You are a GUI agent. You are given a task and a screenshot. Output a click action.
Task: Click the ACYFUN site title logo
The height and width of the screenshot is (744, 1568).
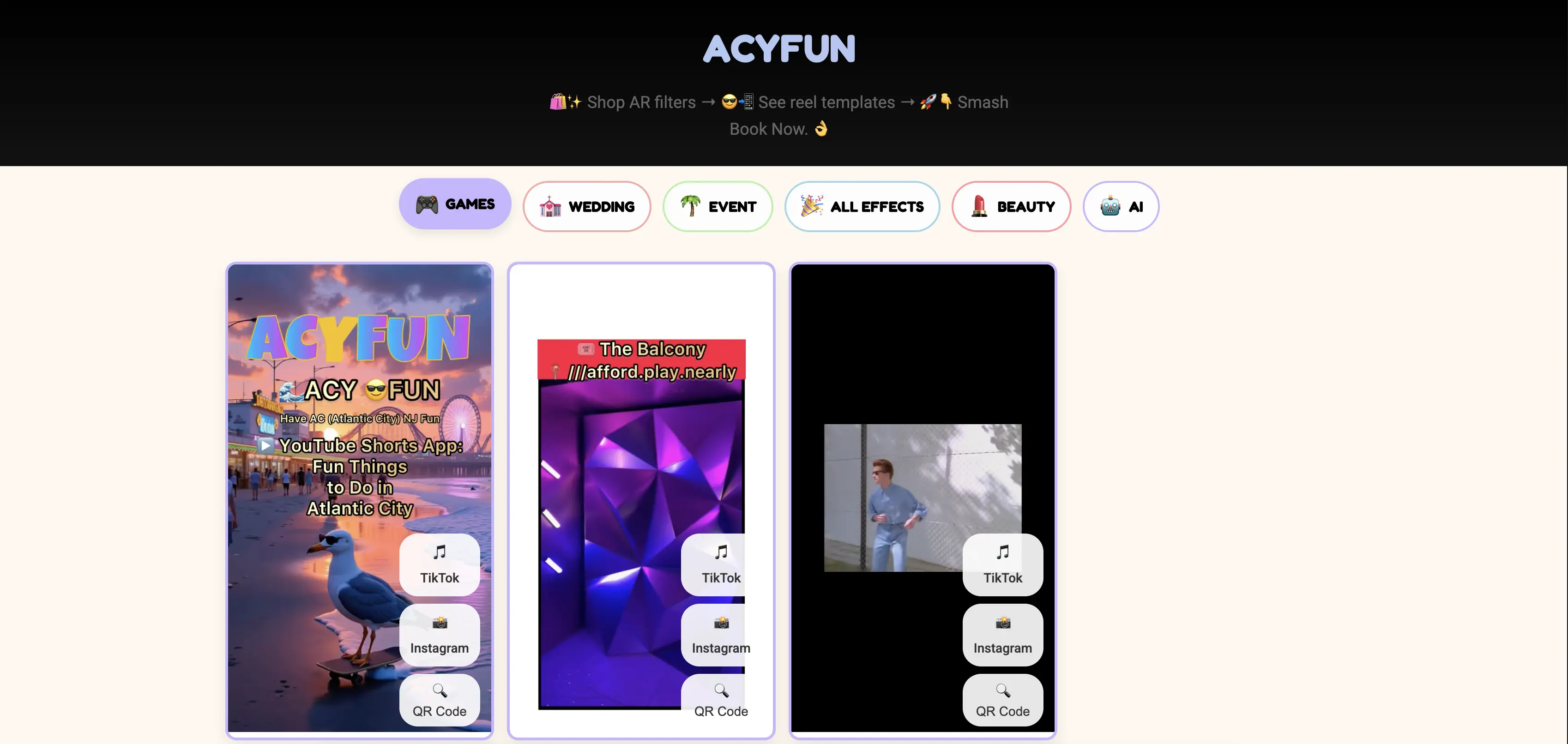(779, 48)
